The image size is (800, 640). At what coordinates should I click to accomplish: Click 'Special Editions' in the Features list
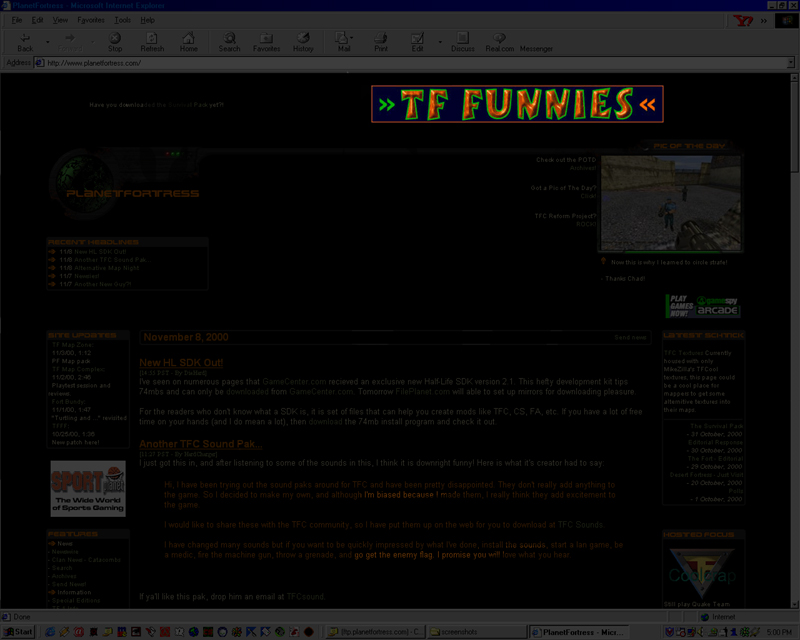point(76,601)
